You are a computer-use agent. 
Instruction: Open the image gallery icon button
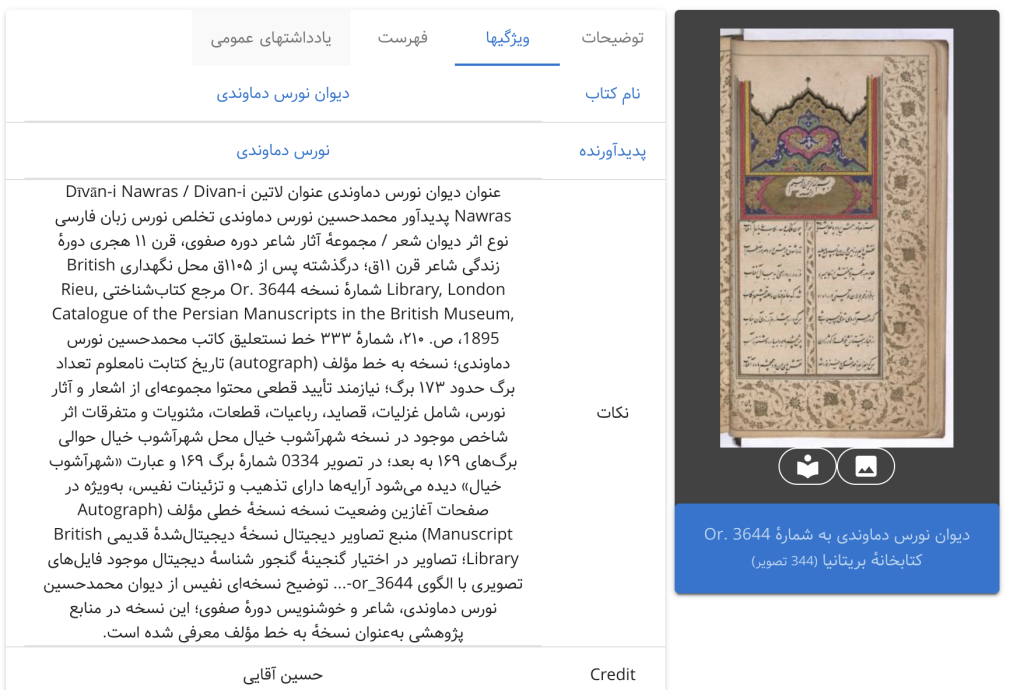865,466
